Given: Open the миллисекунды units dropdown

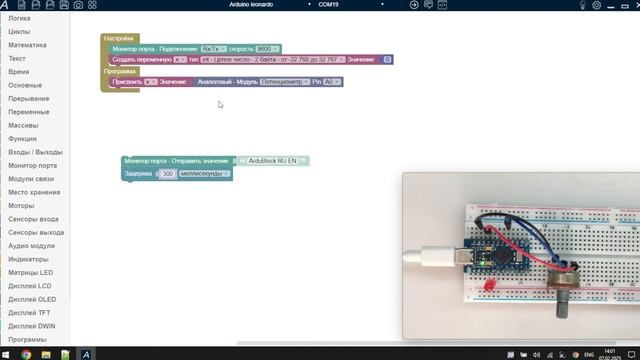Looking at the screenshot, I should point(205,174).
